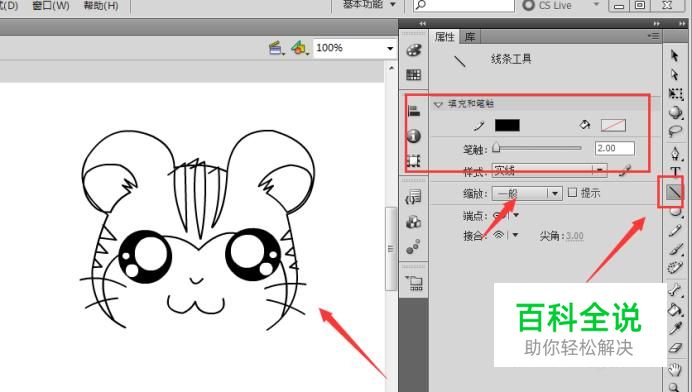Switch to the 库 library tab
The image size is (692, 392).
[470, 37]
